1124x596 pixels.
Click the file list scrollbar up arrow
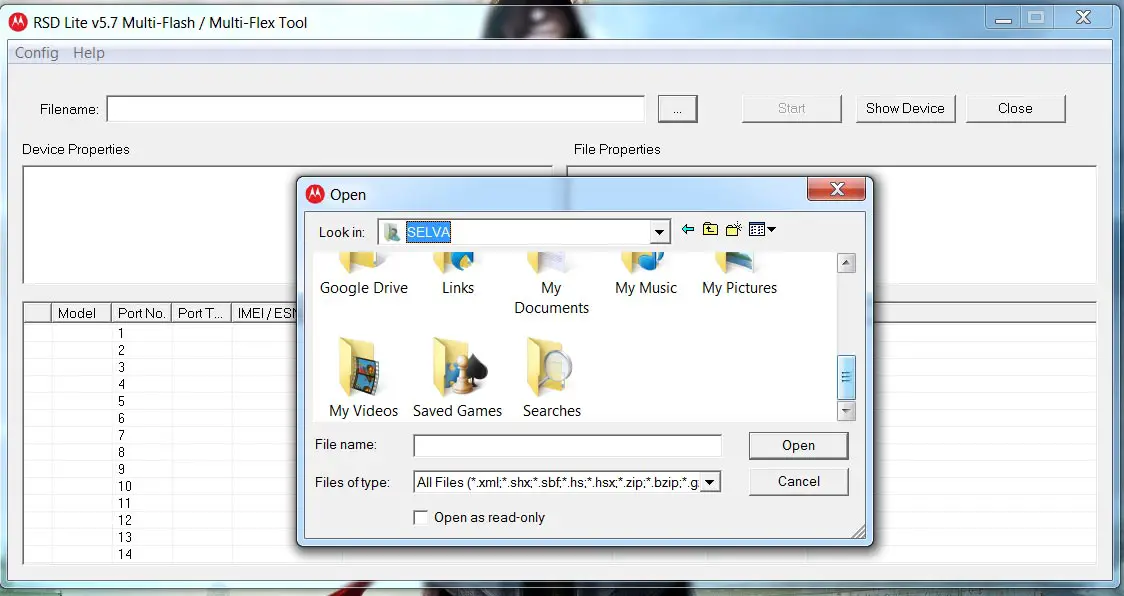point(846,263)
